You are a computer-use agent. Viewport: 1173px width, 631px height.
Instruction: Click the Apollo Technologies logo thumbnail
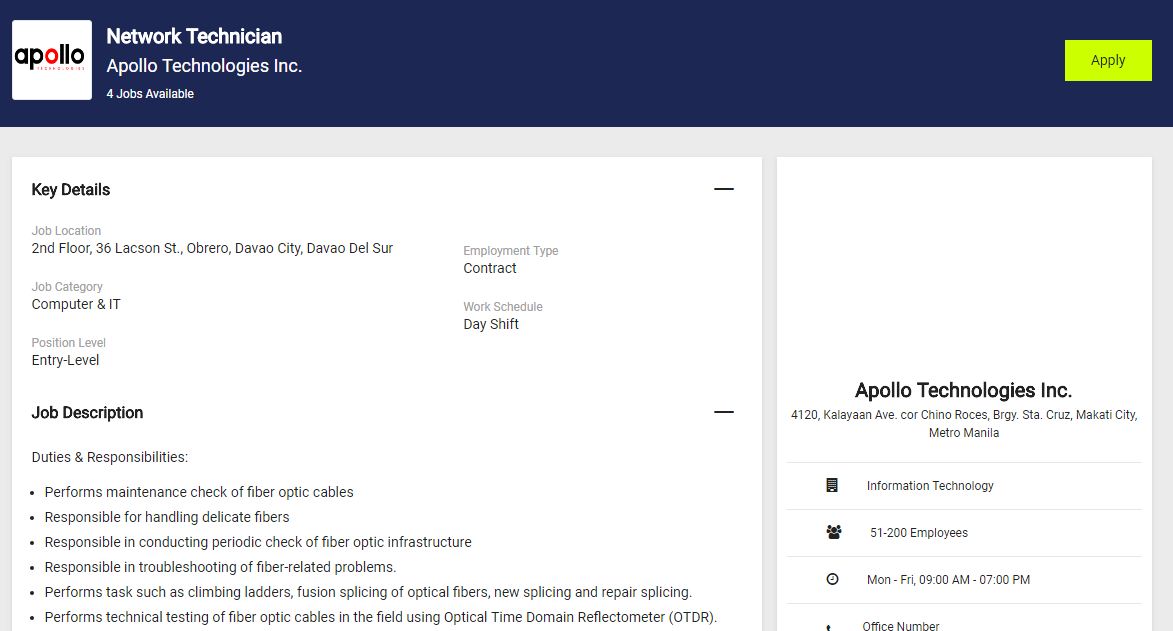[52, 60]
